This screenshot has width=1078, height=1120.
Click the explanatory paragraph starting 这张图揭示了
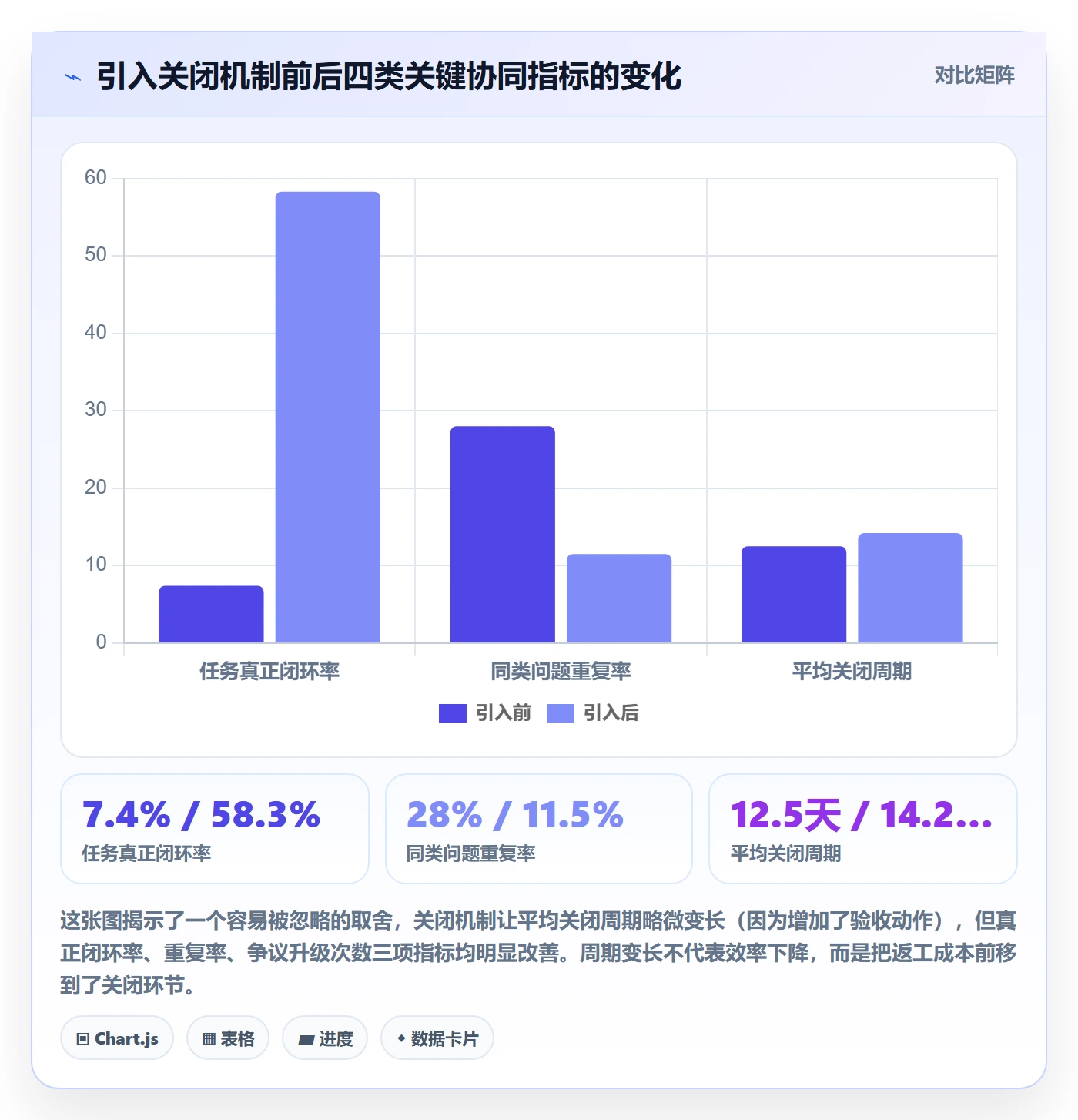coord(539,953)
